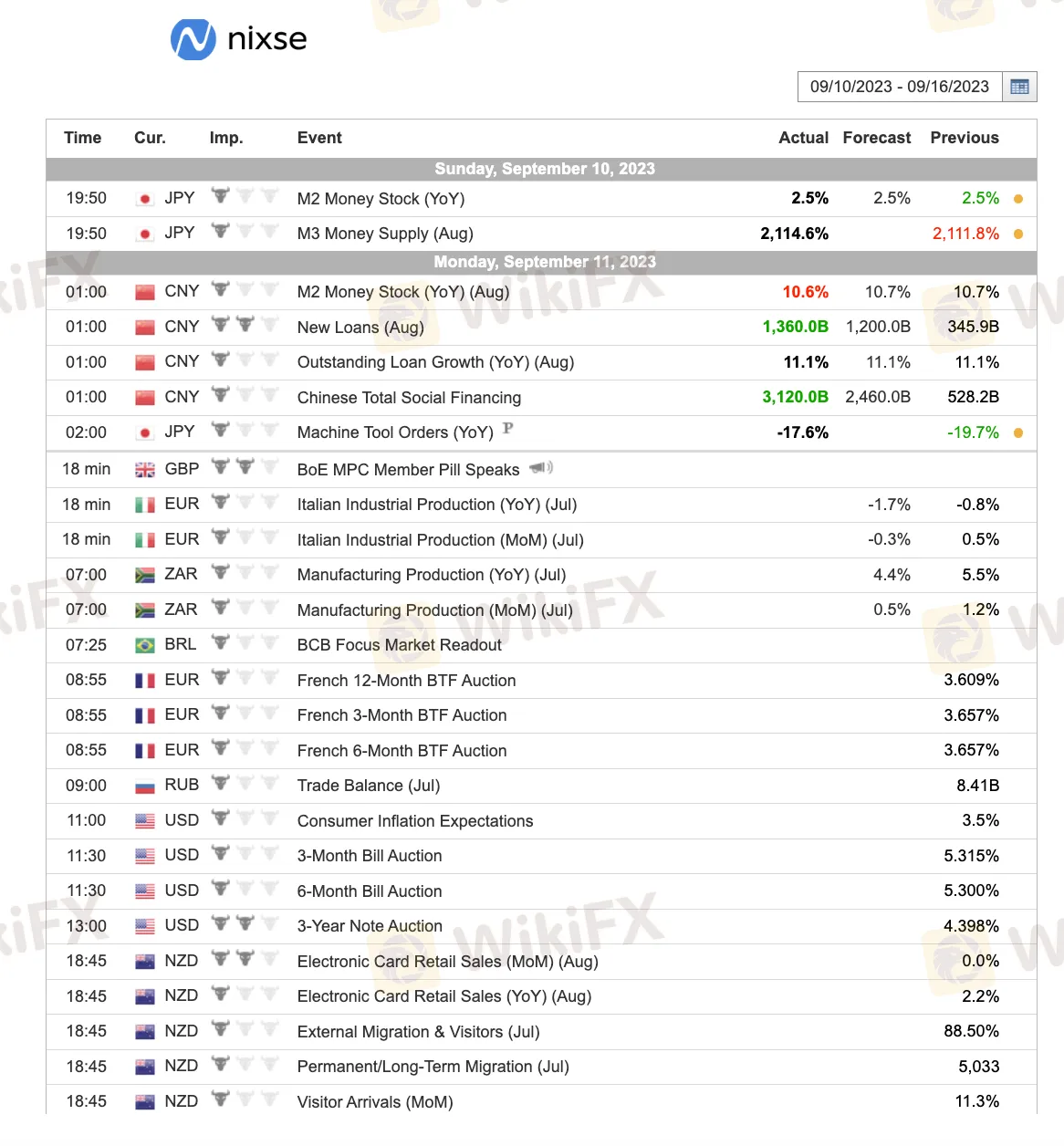Click Sunday, September 10, 2023 date header
Viewport: 1064px width, 1146px height.
pos(544,169)
